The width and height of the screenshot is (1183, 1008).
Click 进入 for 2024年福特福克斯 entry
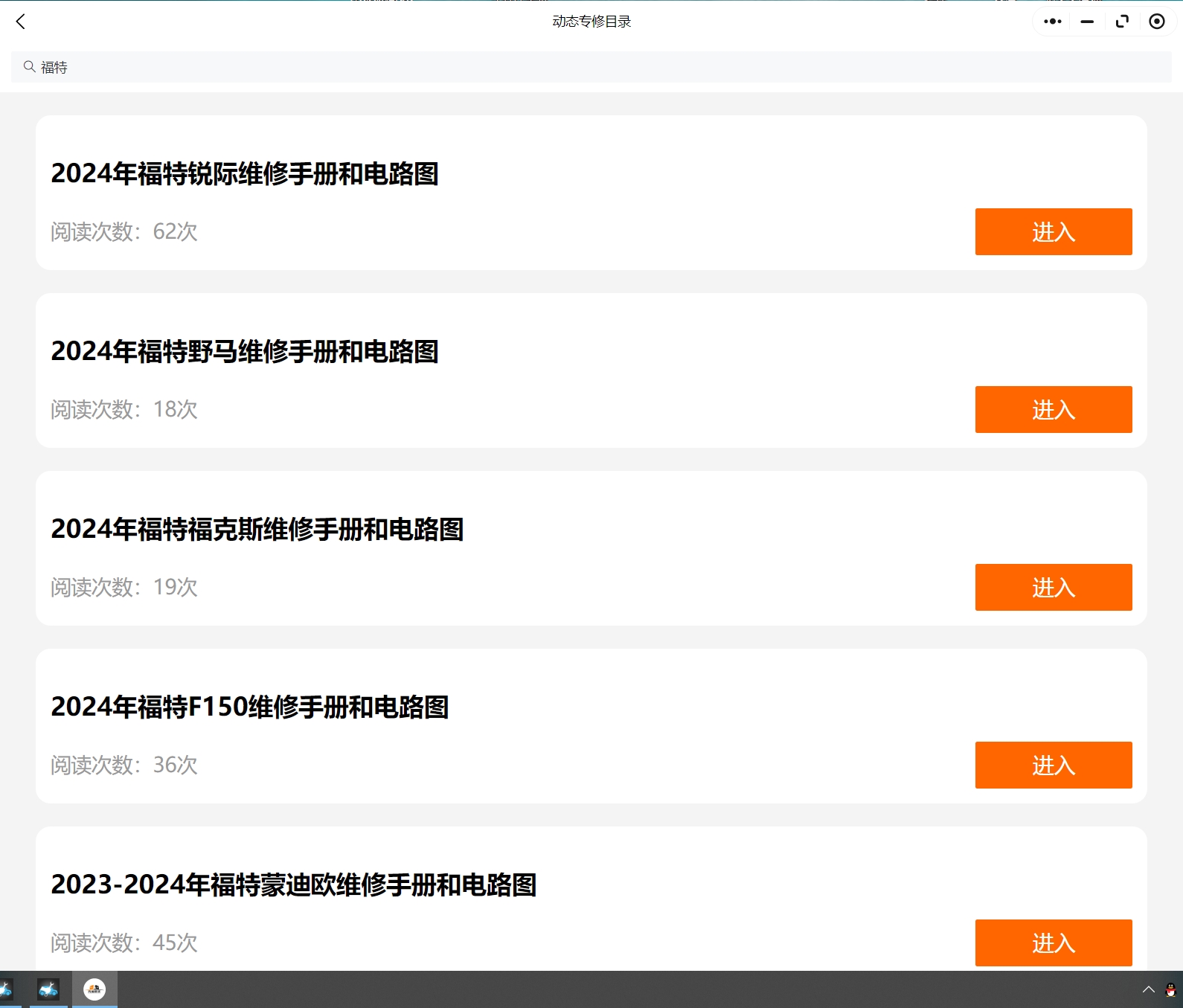(x=1053, y=588)
